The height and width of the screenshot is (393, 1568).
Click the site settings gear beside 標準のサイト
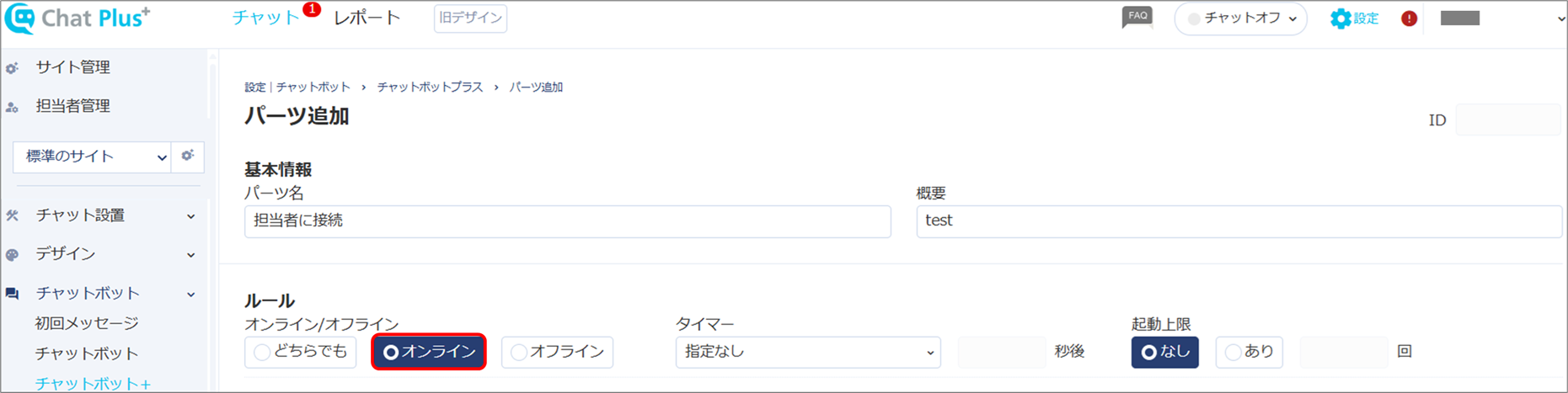coord(188,156)
